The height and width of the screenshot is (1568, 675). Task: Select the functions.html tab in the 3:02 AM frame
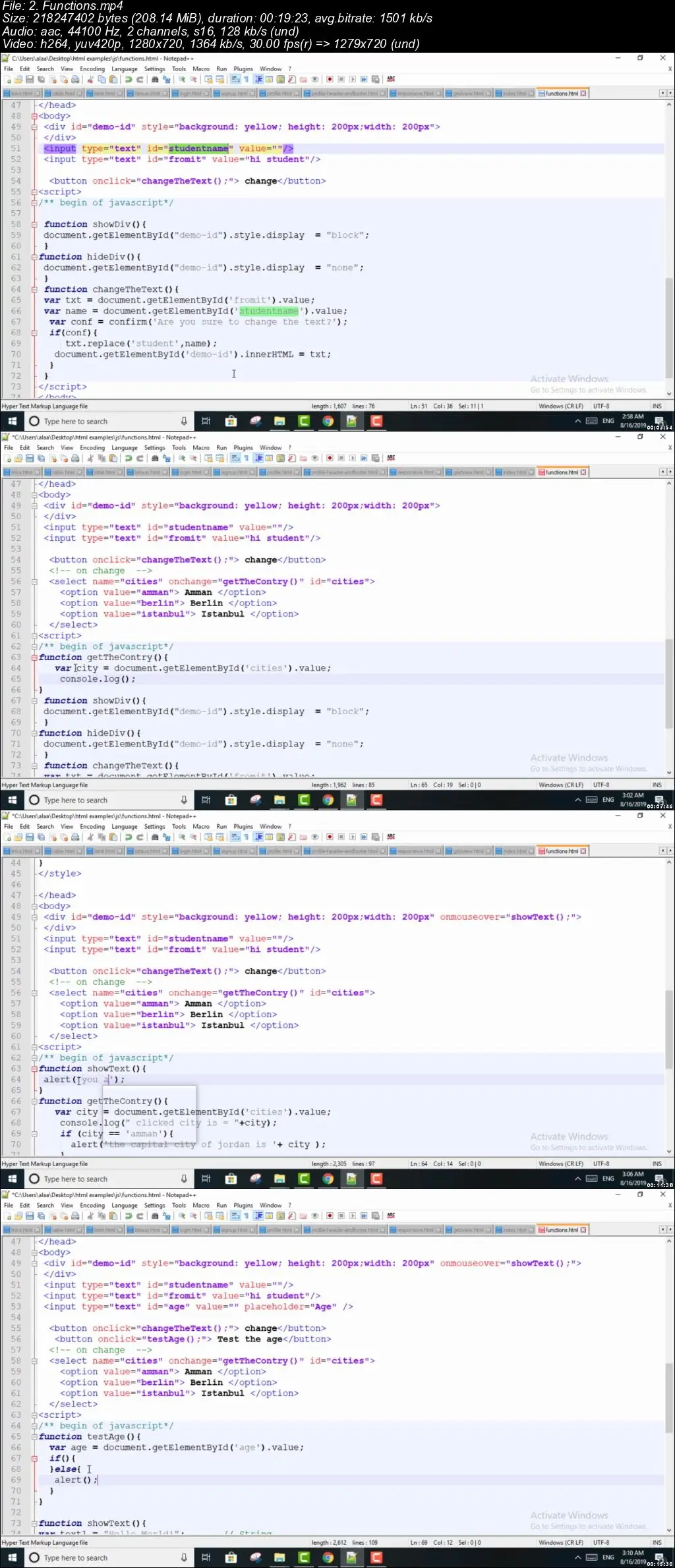point(562,472)
